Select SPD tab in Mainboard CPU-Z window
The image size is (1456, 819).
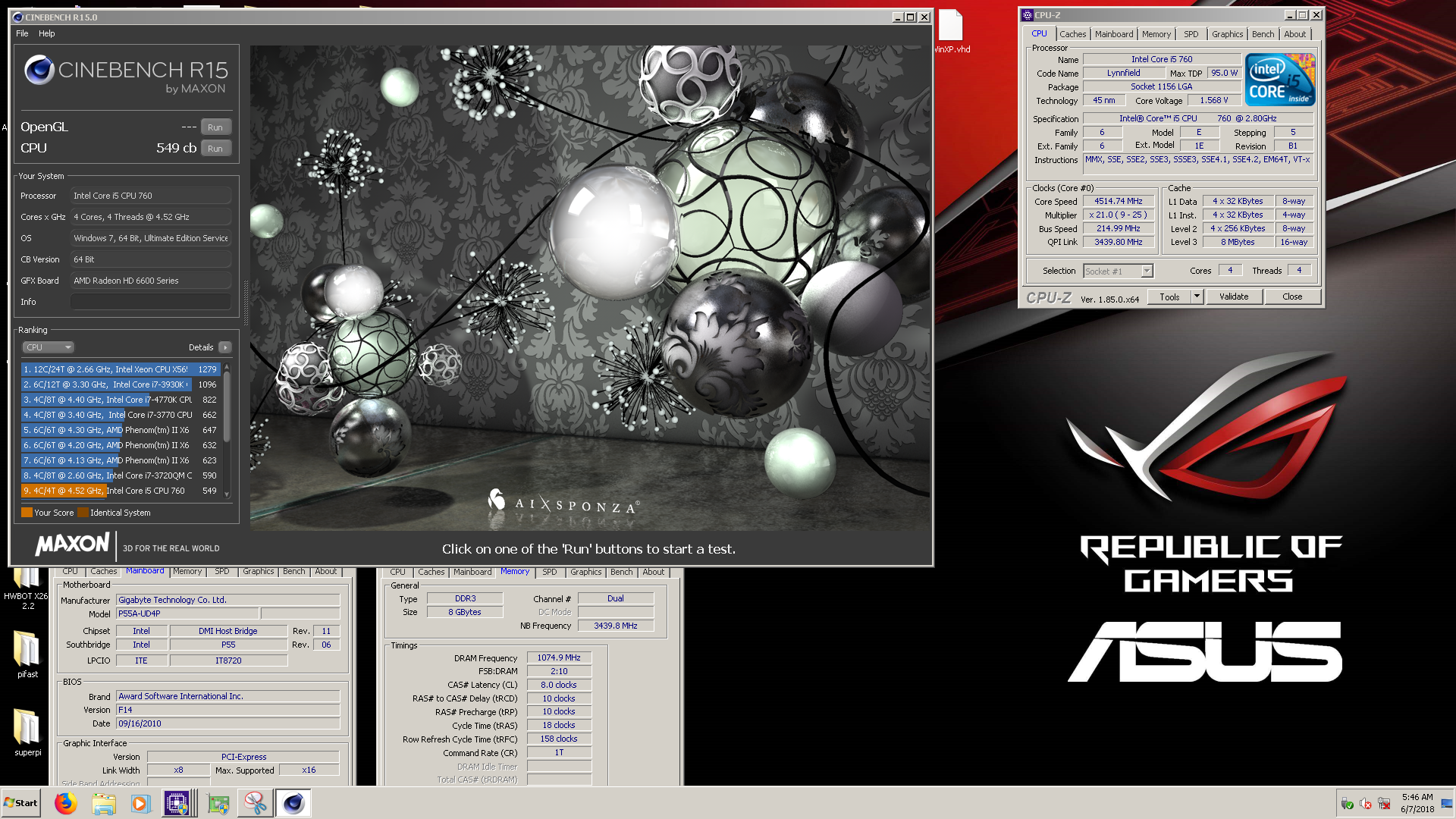point(221,572)
